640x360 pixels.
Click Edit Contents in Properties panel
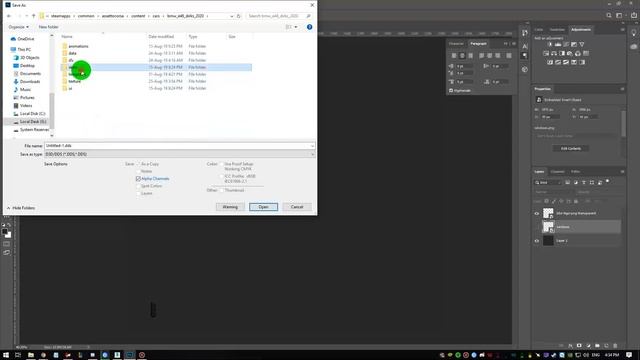pos(571,149)
